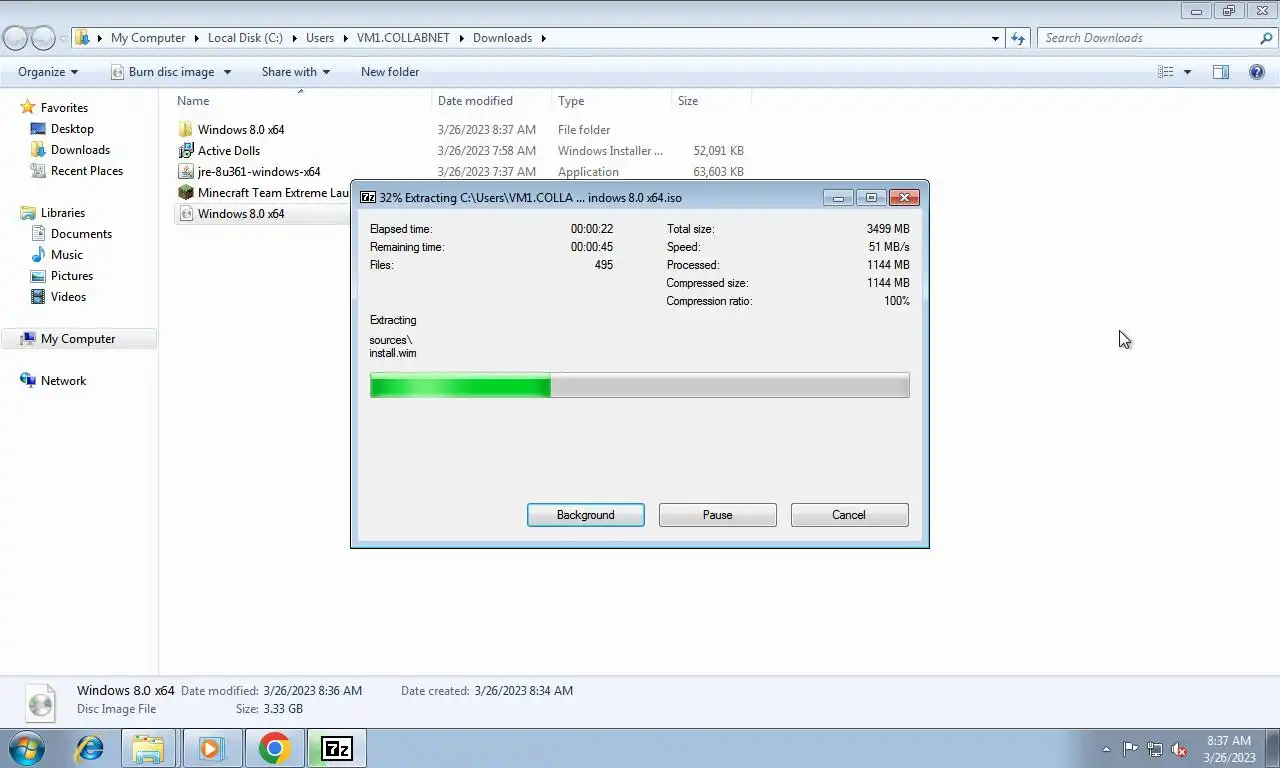The height and width of the screenshot is (768, 1280).
Task: Select the Windows 8.0 x64 disc image icon
Action: click(x=185, y=214)
